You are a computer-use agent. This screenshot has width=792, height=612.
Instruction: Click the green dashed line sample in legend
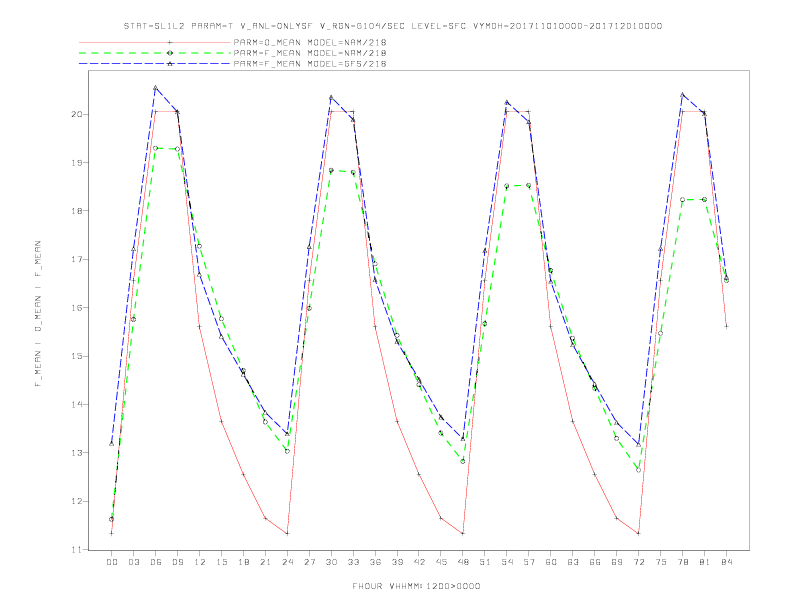click(x=155, y=53)
